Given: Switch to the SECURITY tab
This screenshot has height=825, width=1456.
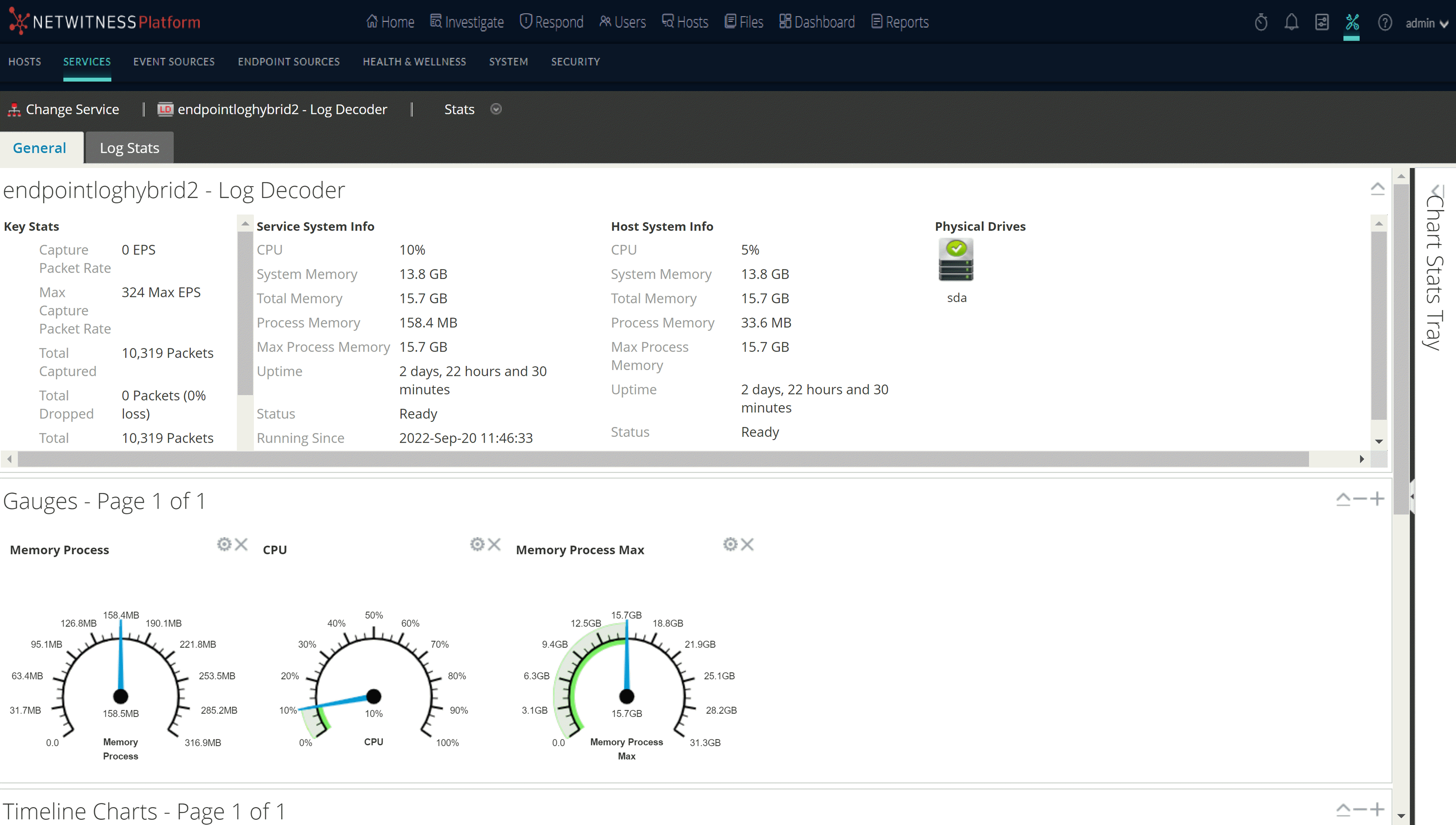Looking at the screenshot, I should pyautogui.click(x=576, y=62).
